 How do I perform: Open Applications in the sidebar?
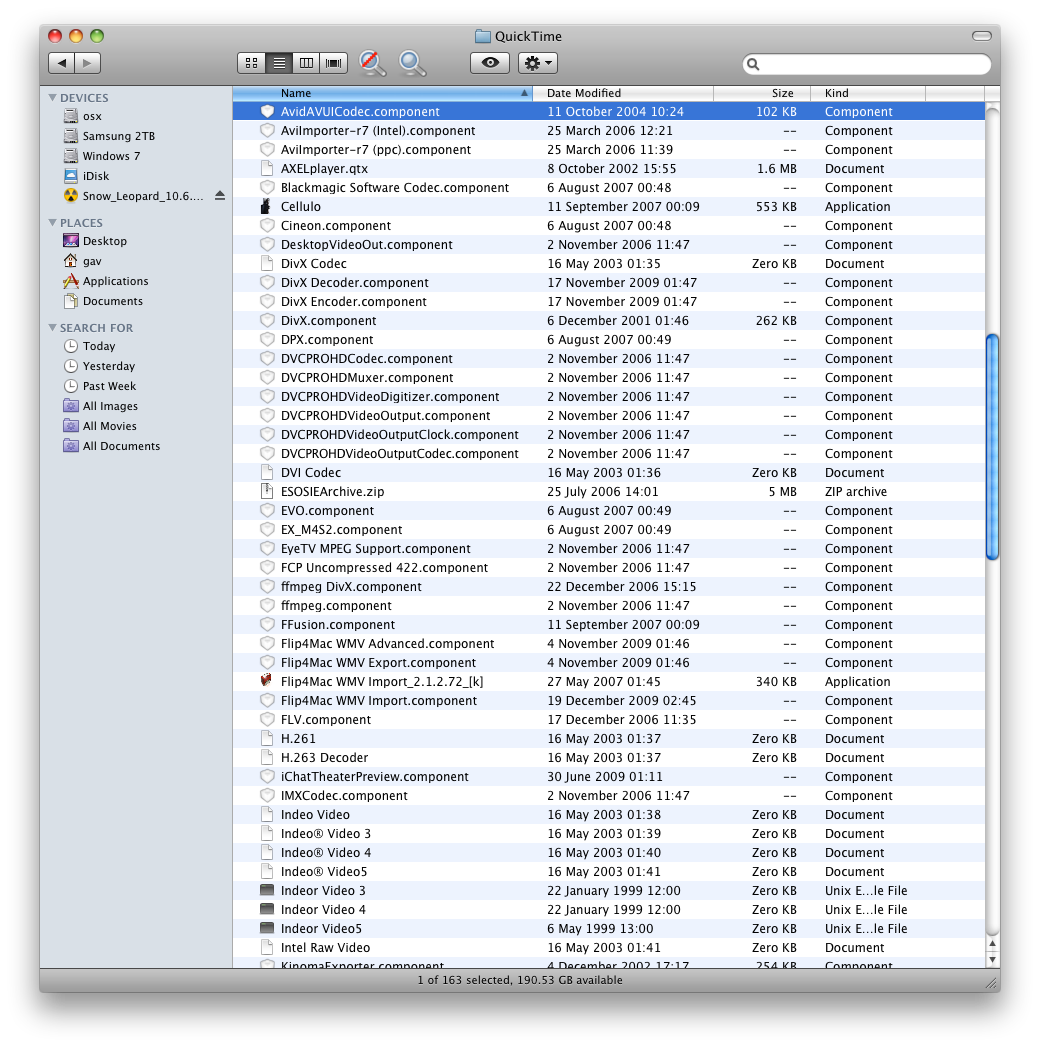coord(115,281)
